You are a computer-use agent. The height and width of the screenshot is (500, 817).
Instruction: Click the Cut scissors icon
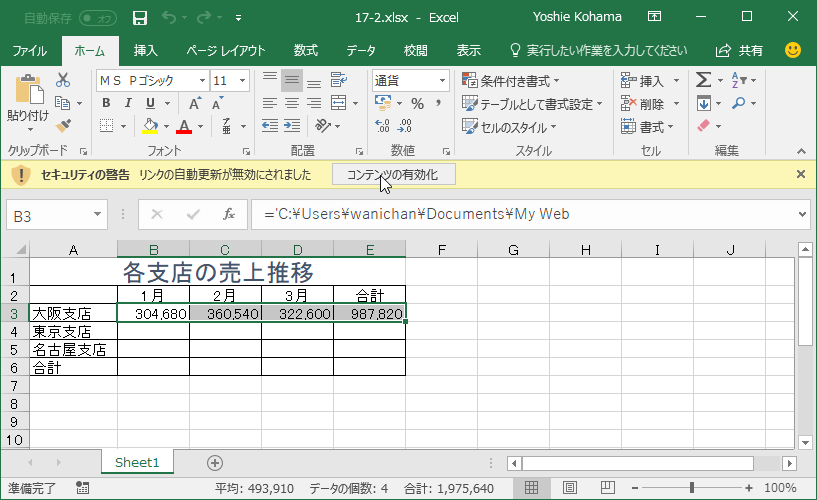63,80
